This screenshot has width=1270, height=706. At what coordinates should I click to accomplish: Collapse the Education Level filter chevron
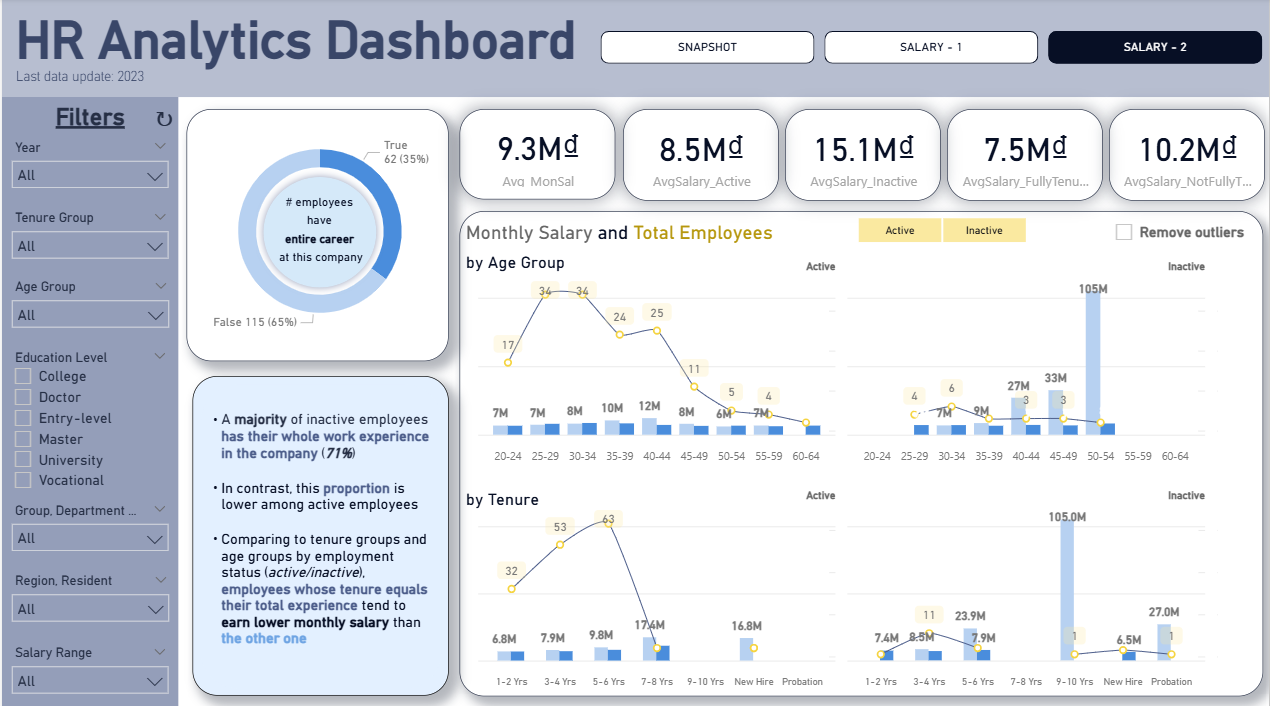click(160, 356)
